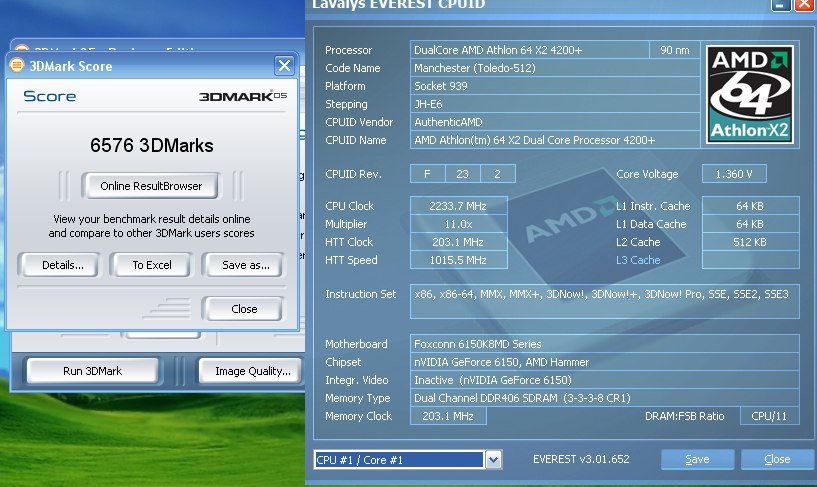817x487 pixels.
Task: Click the CPUID Vendor value 'AuthenticAMD'
Action: (x=555, y=122)
